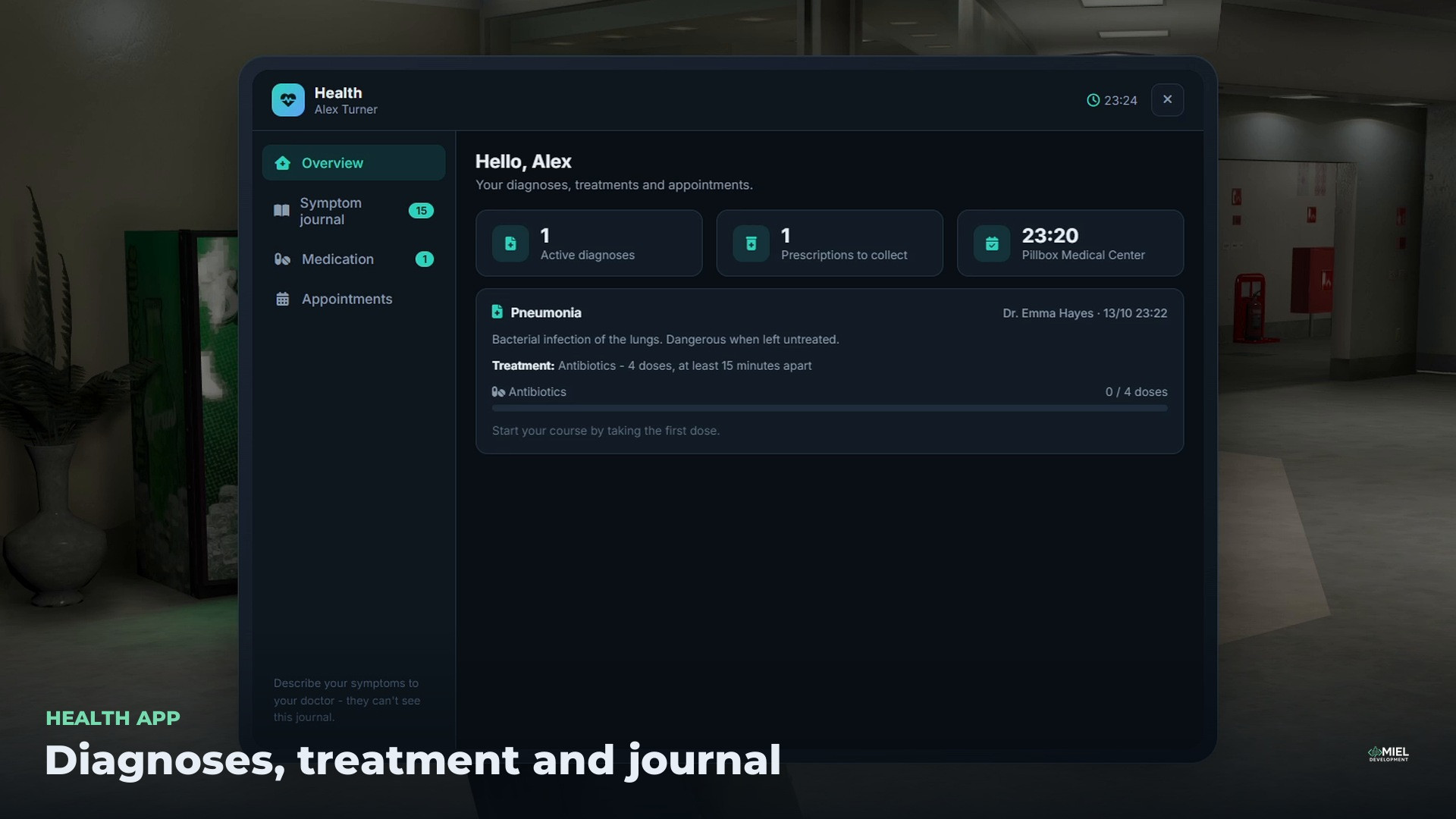Screen dimensions: 1456x819
Task: Close the Health app window
Action: pyautogui.click(x=1167, y=99)
